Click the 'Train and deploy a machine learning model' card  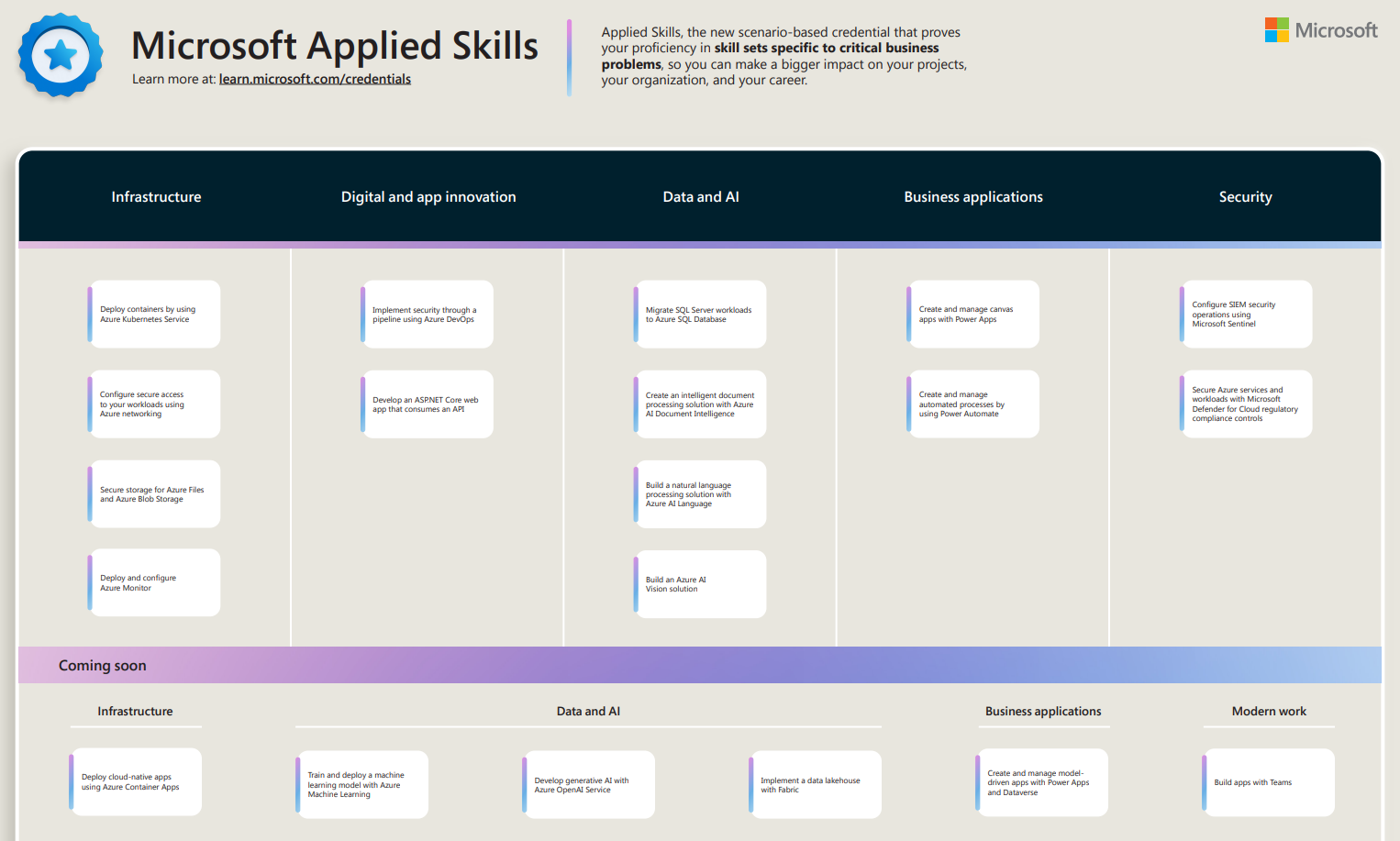[361, 784]
